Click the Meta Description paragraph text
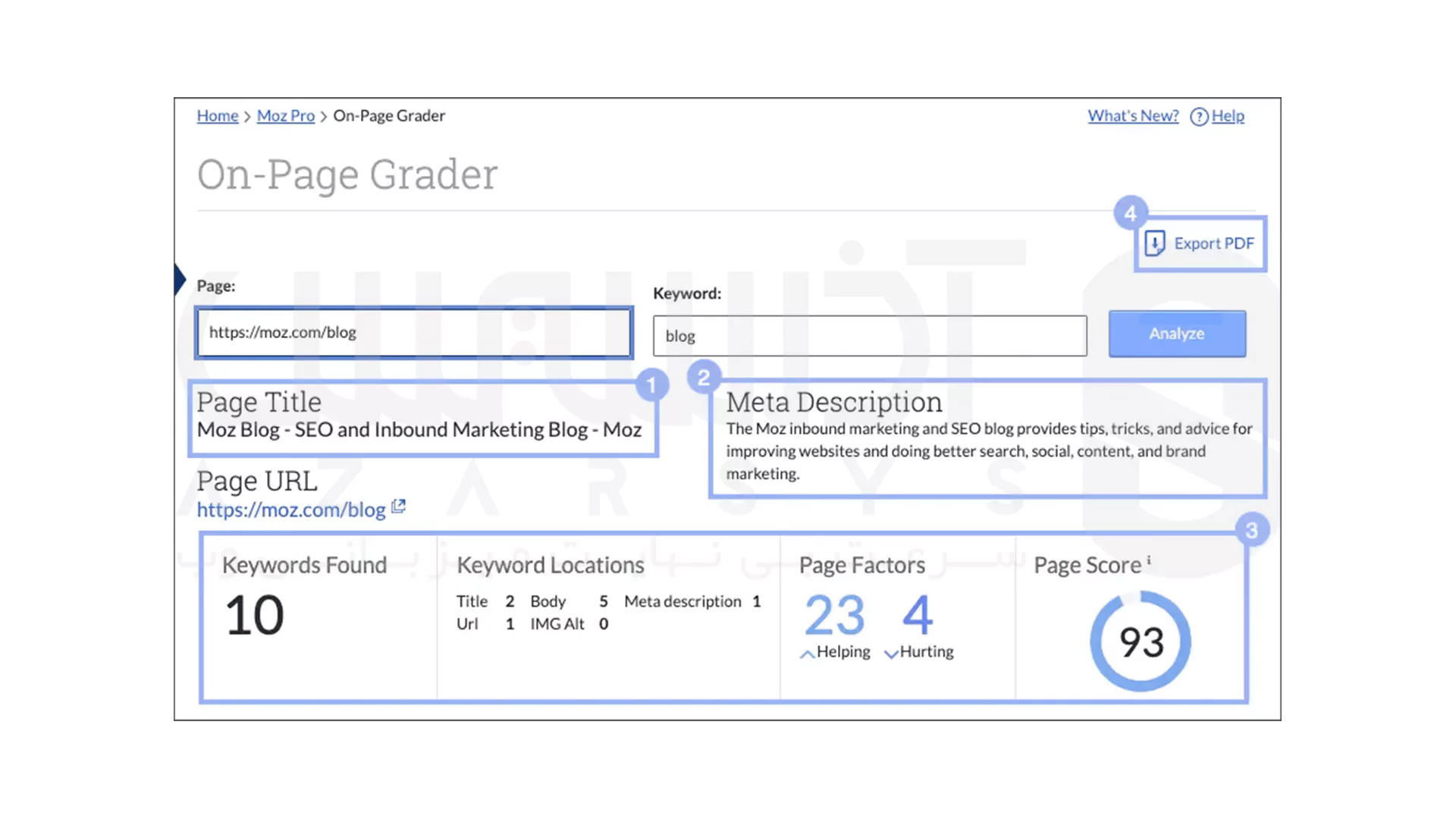Viewport: 1456px width, 819px height. [989, 451]
